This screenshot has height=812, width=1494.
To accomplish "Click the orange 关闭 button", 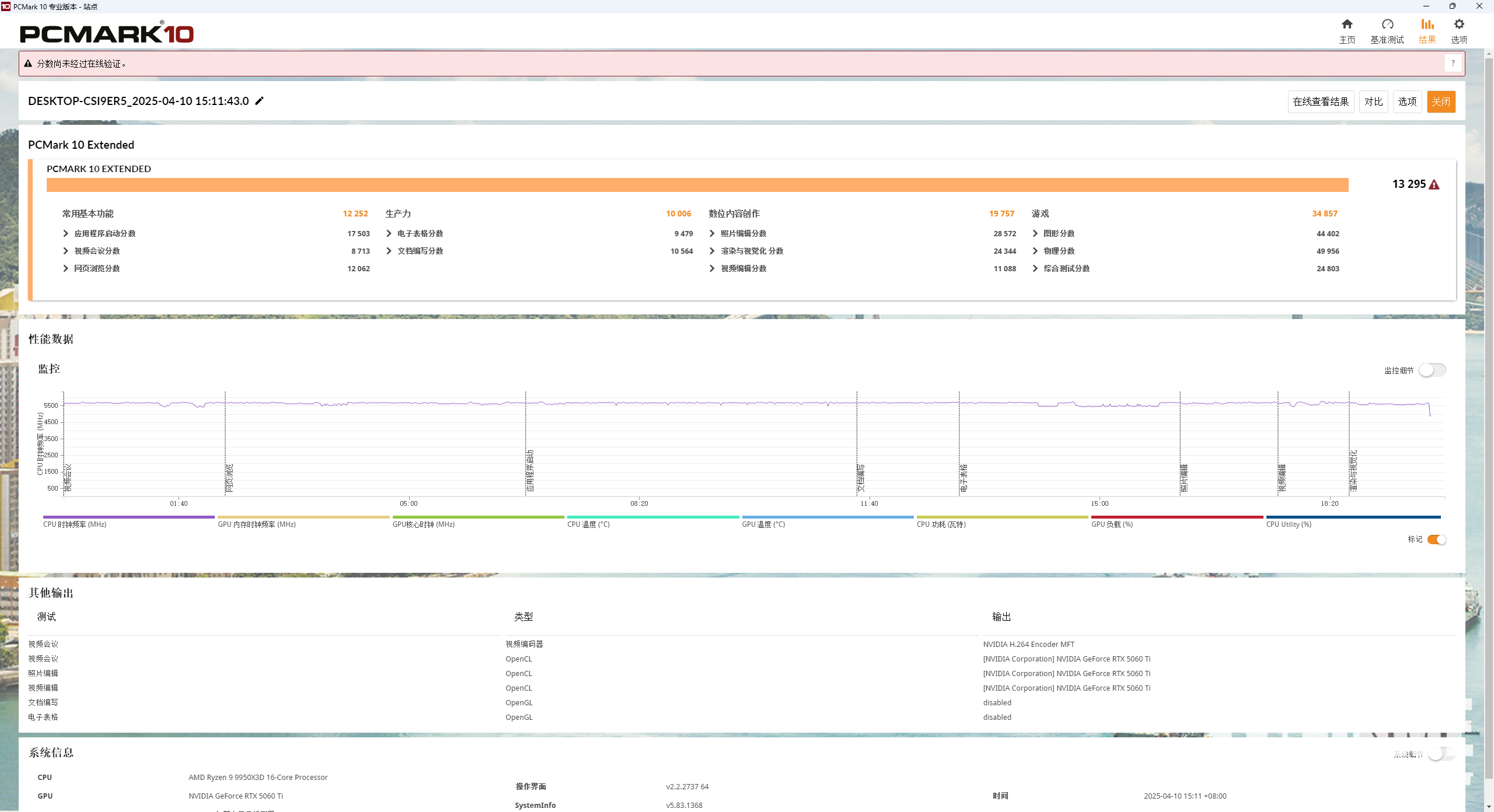I will (x=1441, y=101).
